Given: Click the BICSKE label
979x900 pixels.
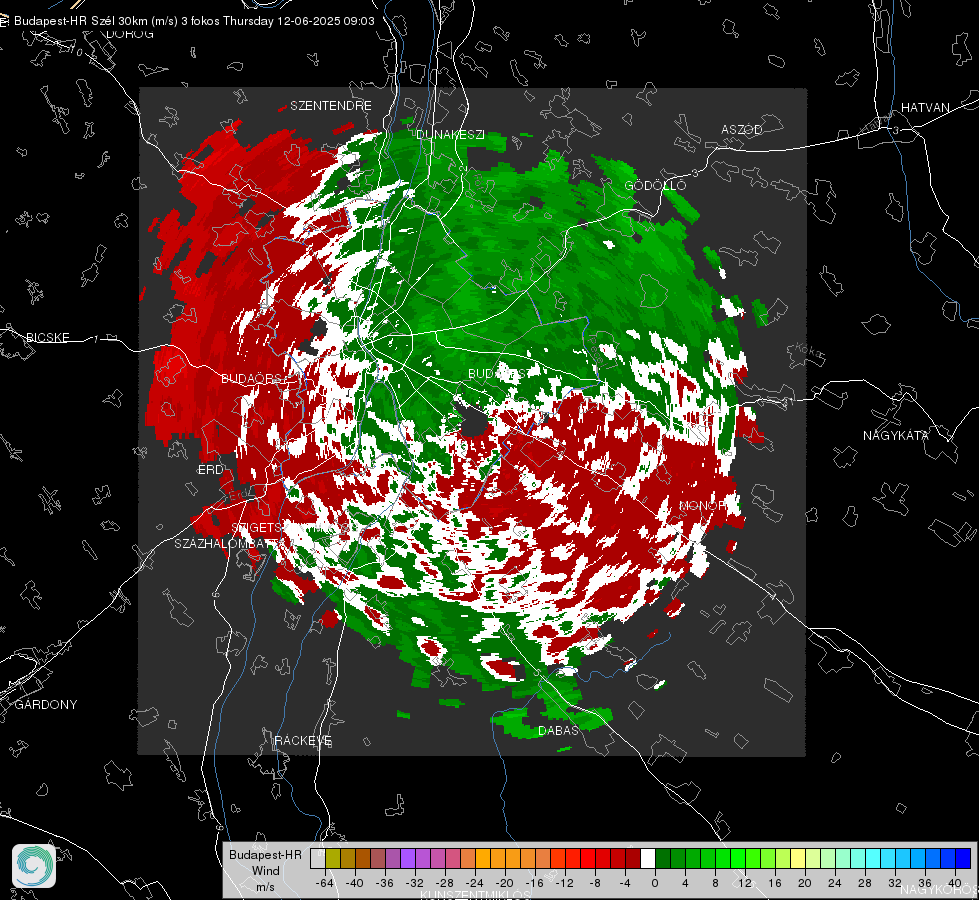Looking at the screenshot, I should click(x=48, y=337).
